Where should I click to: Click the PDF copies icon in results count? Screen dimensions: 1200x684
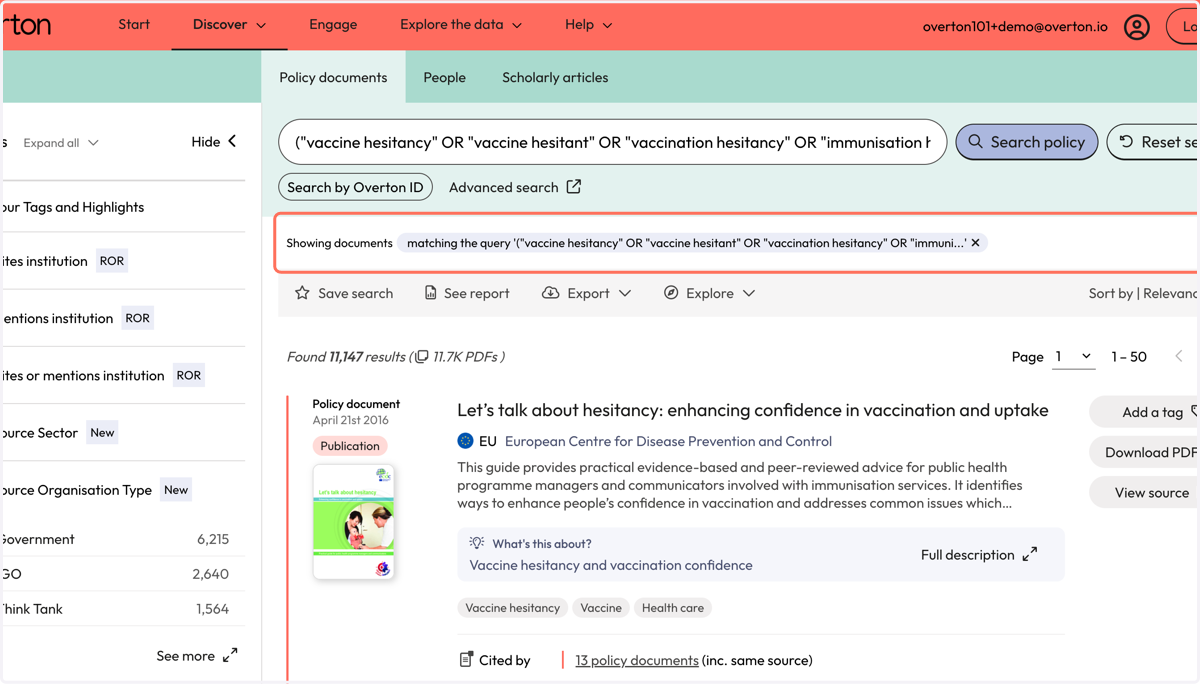[422, 357]
